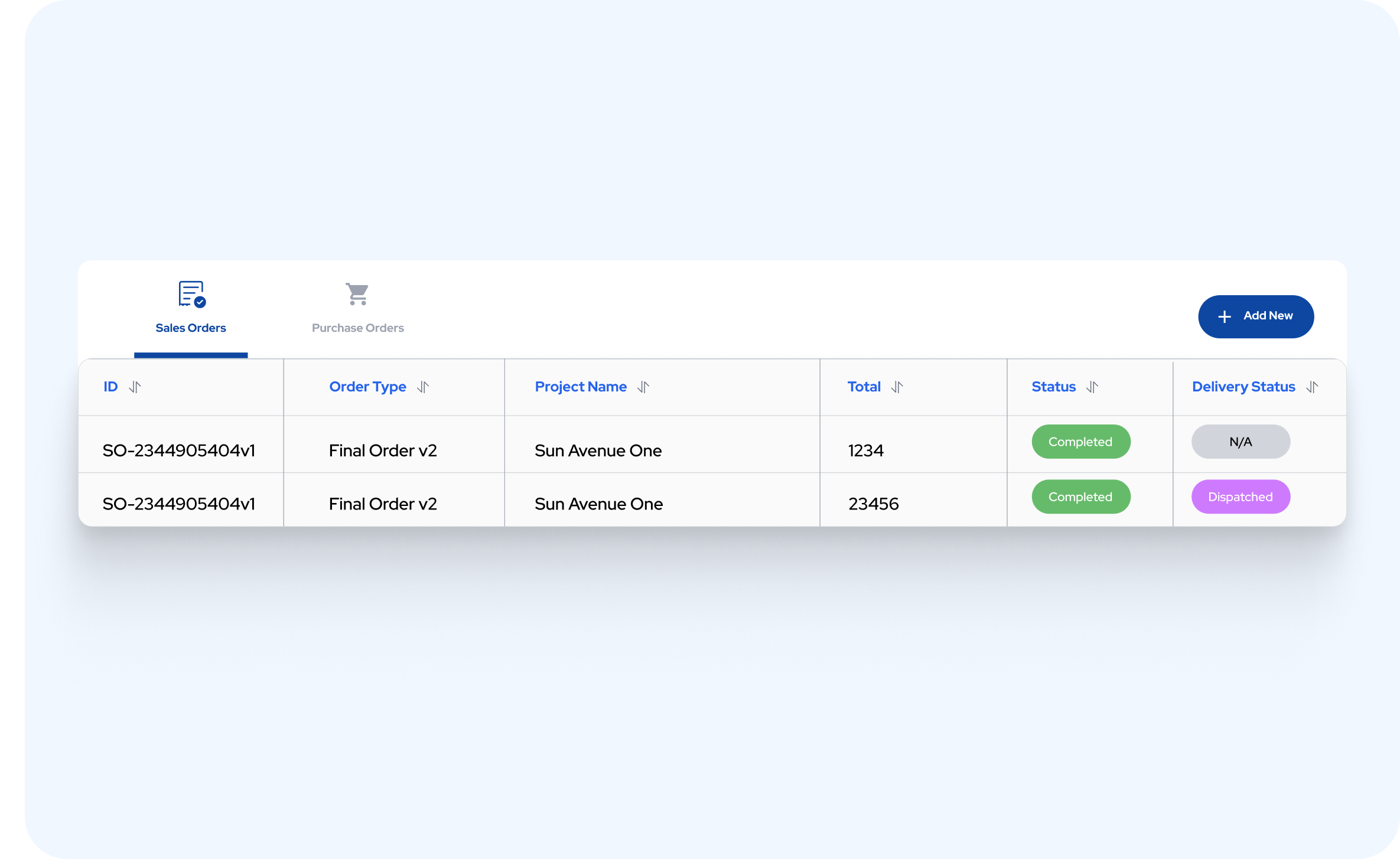Click the N/A delivery status badge

click(x=1241, y=442)
